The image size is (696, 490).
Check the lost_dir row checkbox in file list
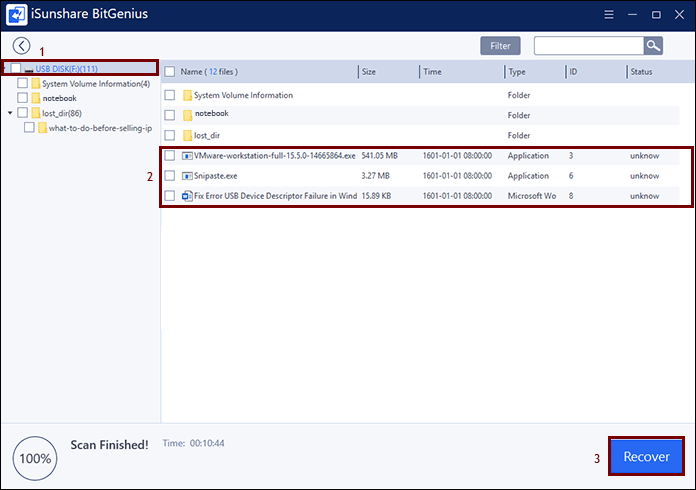(x=170, y=135)
